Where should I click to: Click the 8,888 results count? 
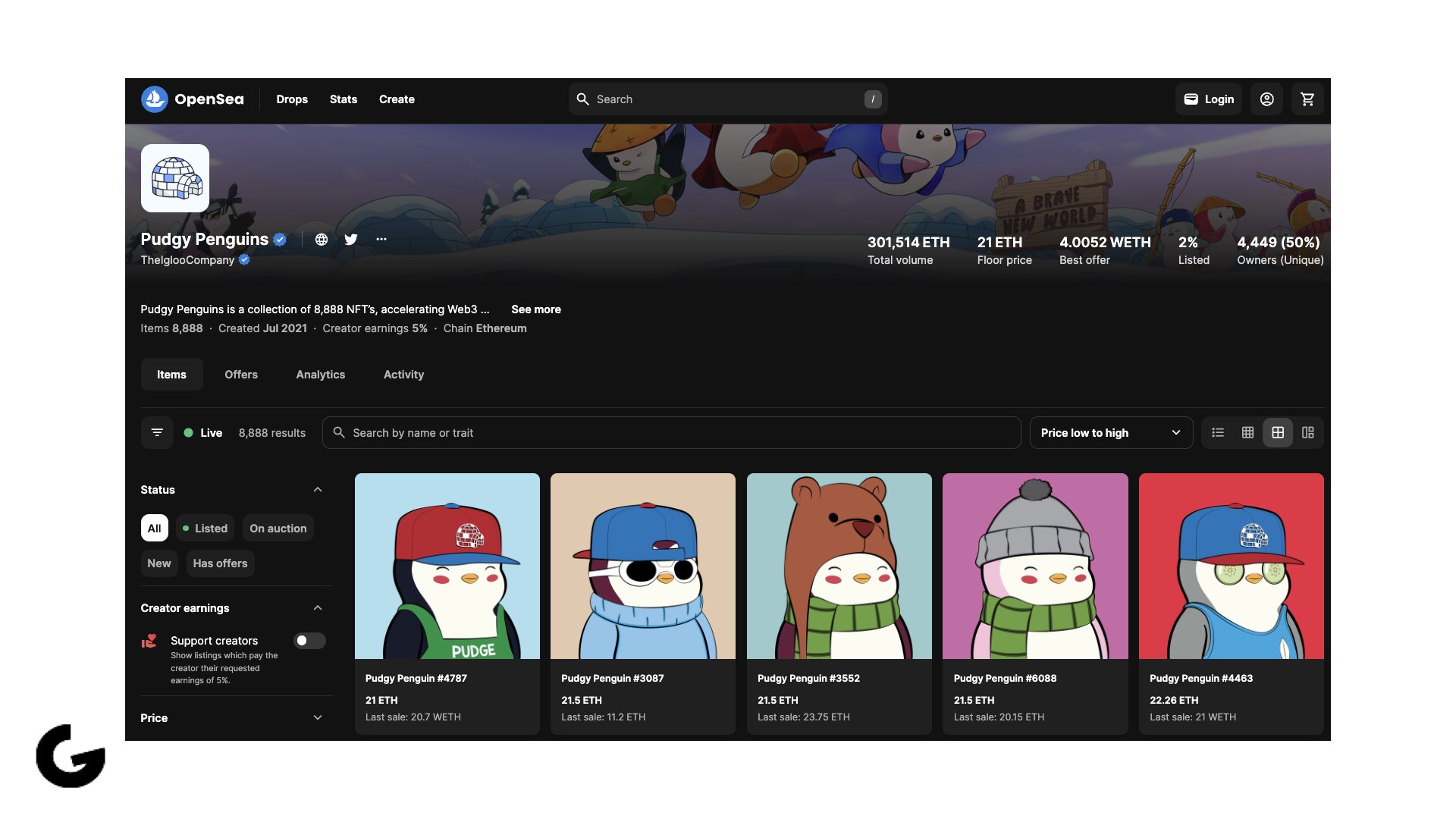pyautogui.click(x=272, y=433)
